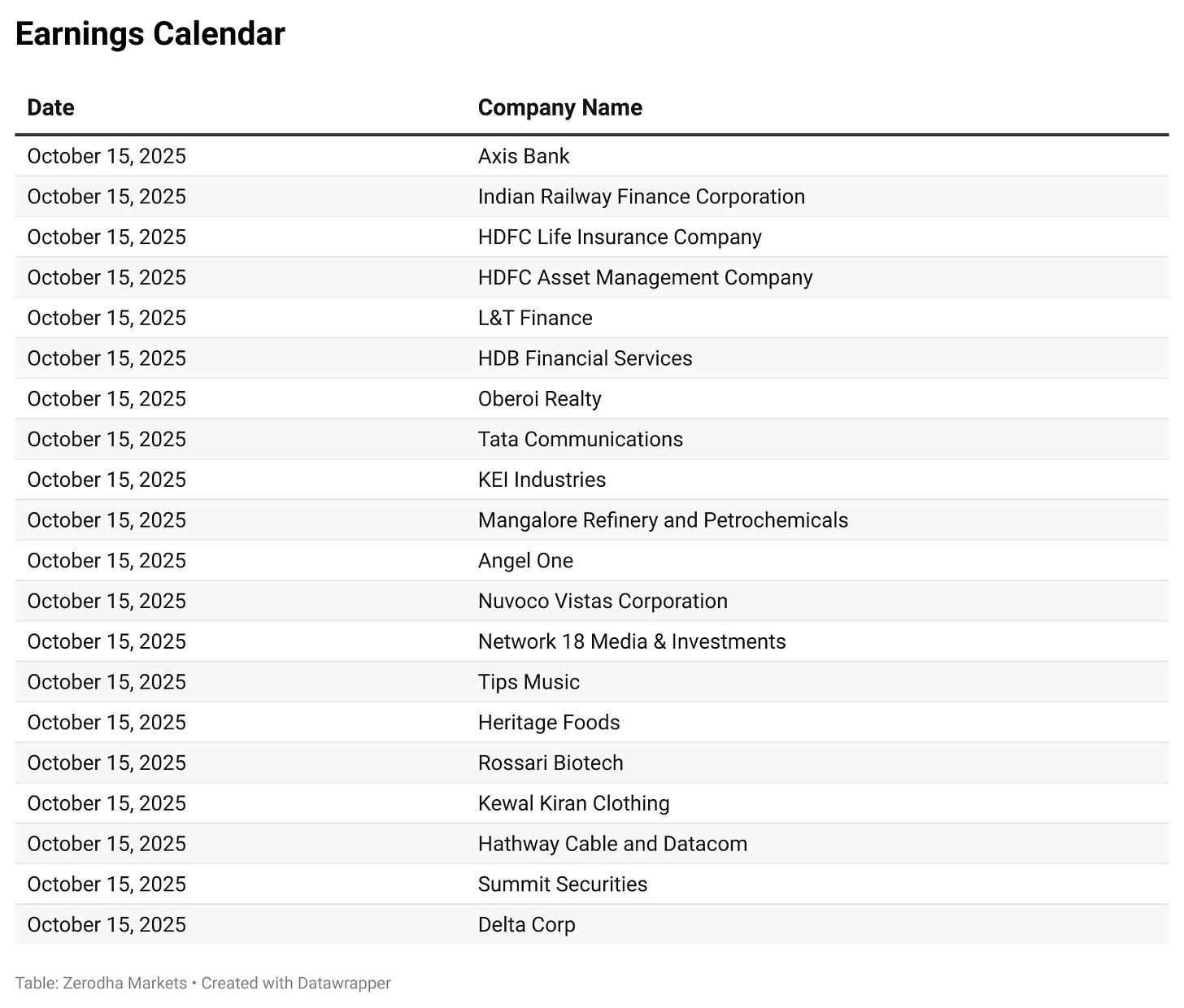
Task: Select the KEI Industries cell
Action: [x=542, y=480]
